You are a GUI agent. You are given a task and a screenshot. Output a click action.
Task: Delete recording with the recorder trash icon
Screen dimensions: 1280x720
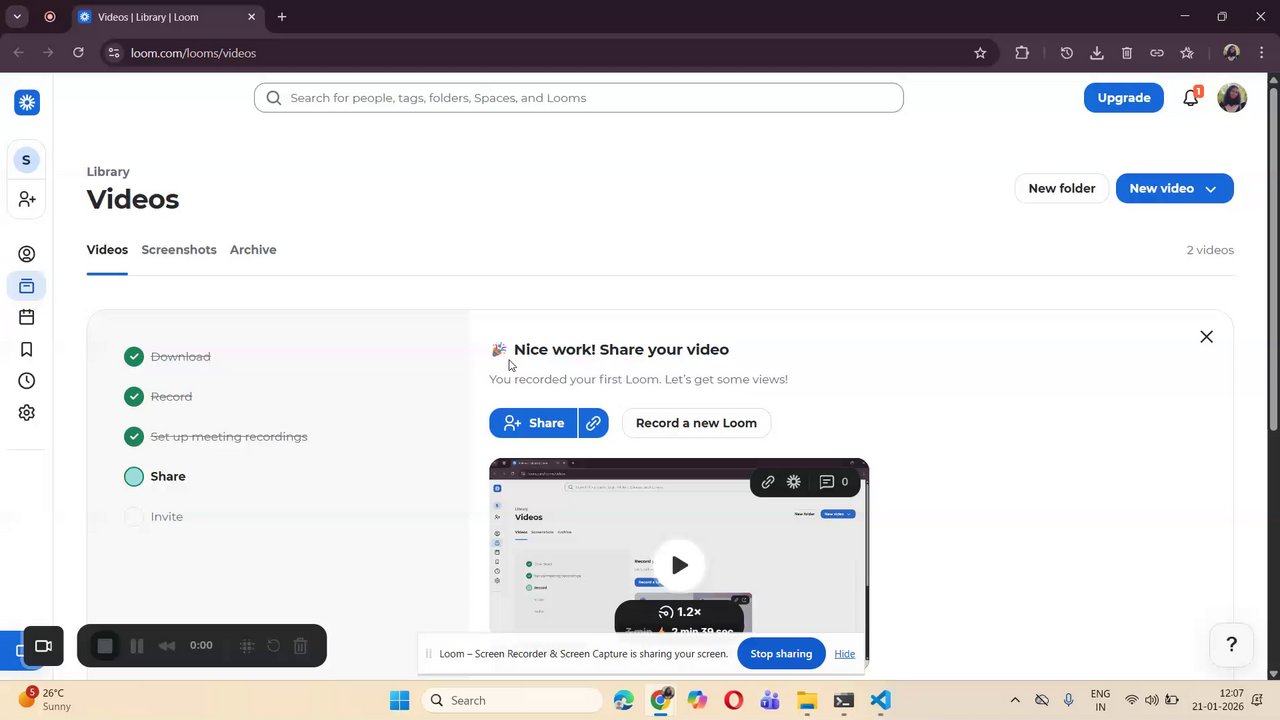coord(300,646)
